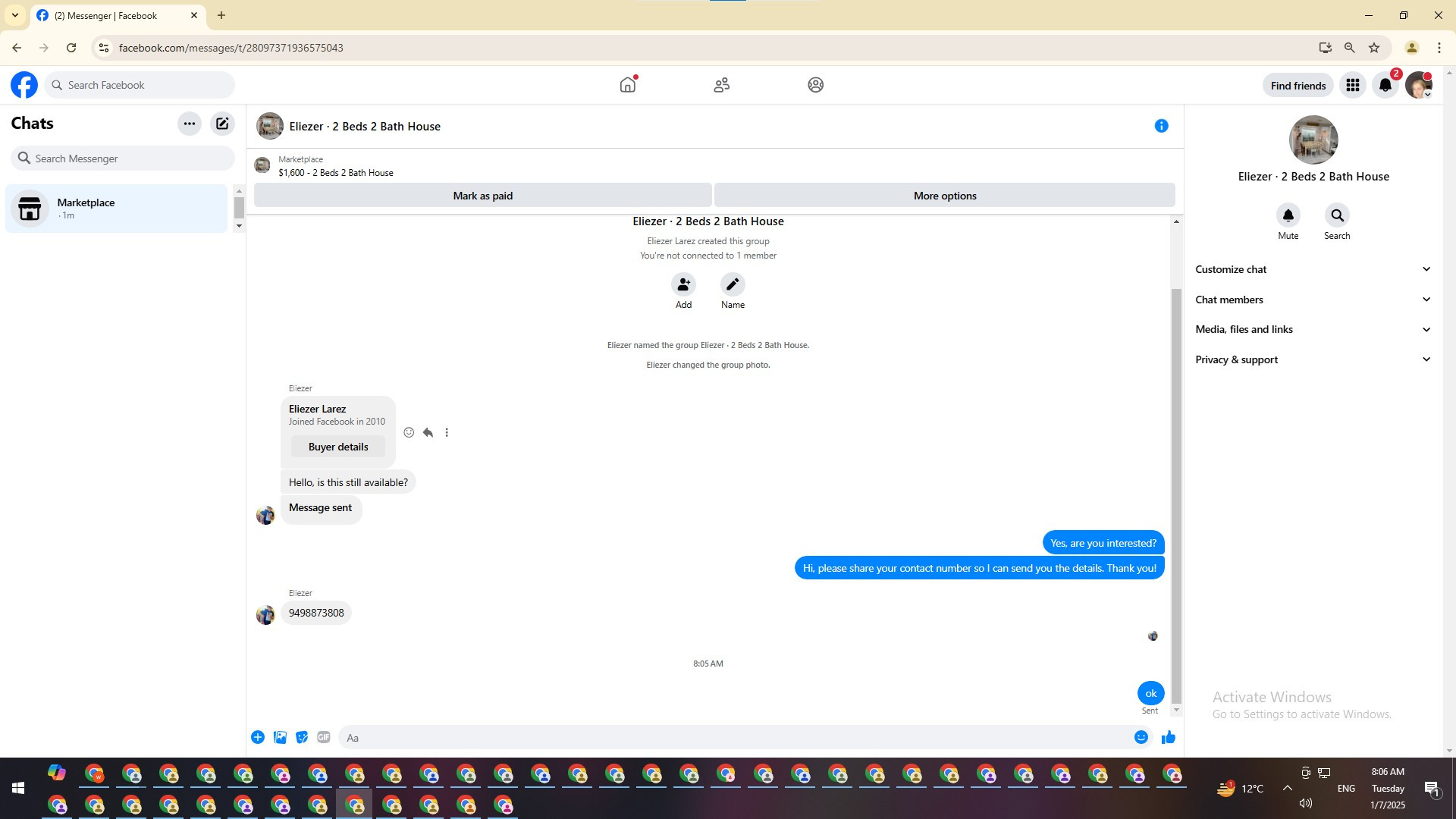Open more actions plus icon in composer
The width and height of the screenshot is (1456, 819).
[258, 737]
